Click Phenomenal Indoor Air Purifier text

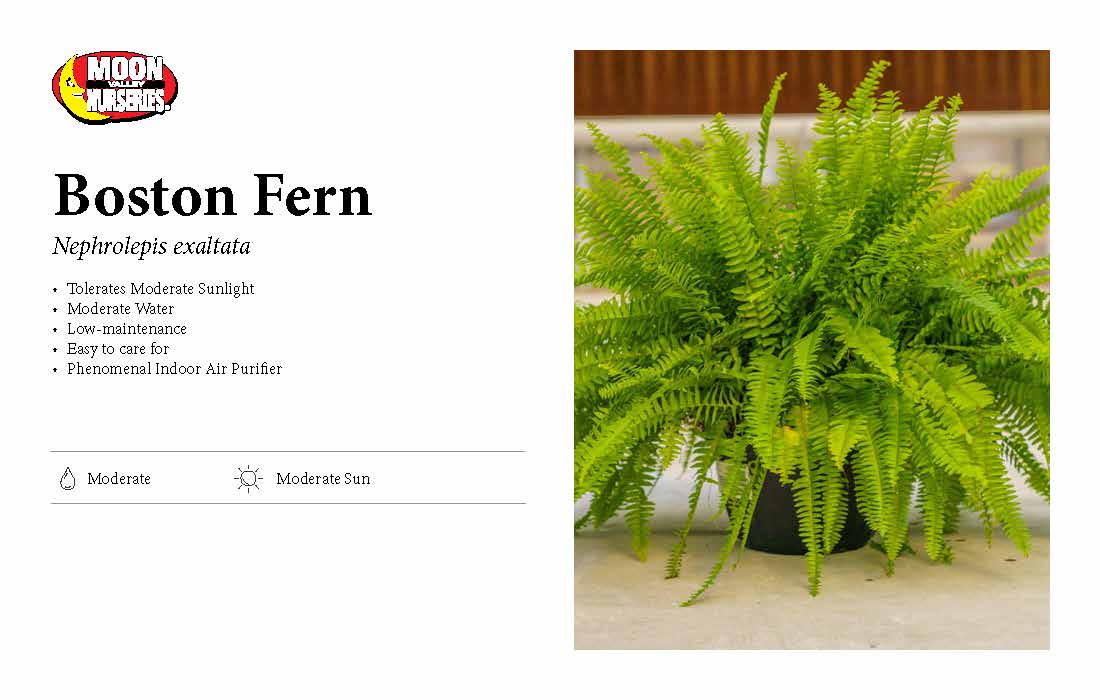point(174,369)
